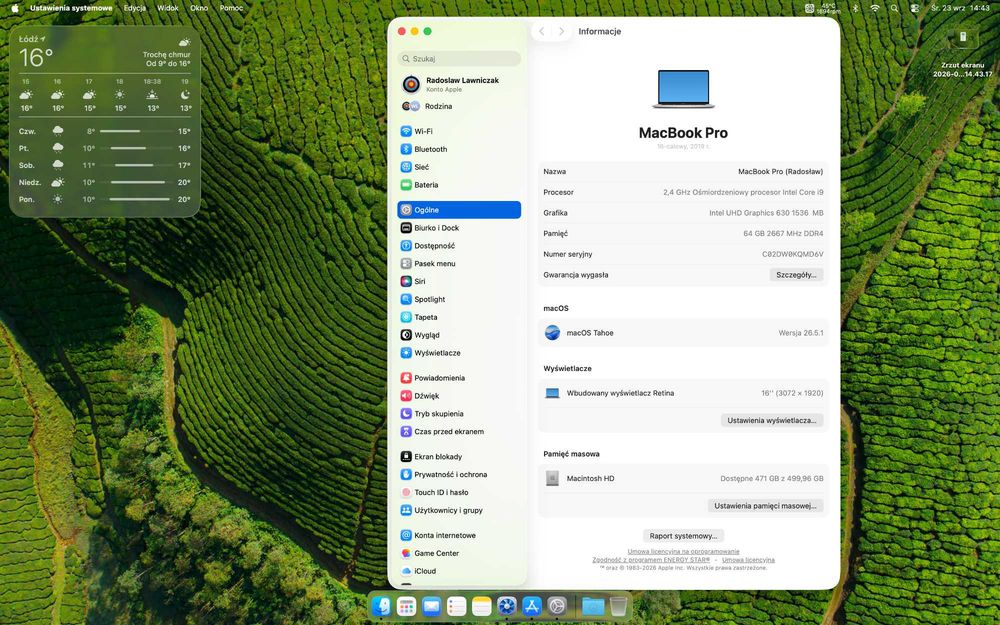Image resolution: width=1000 pixels, height=625 pixels.
Task: Click Raport systemowy... button
Action: [683, 536]
